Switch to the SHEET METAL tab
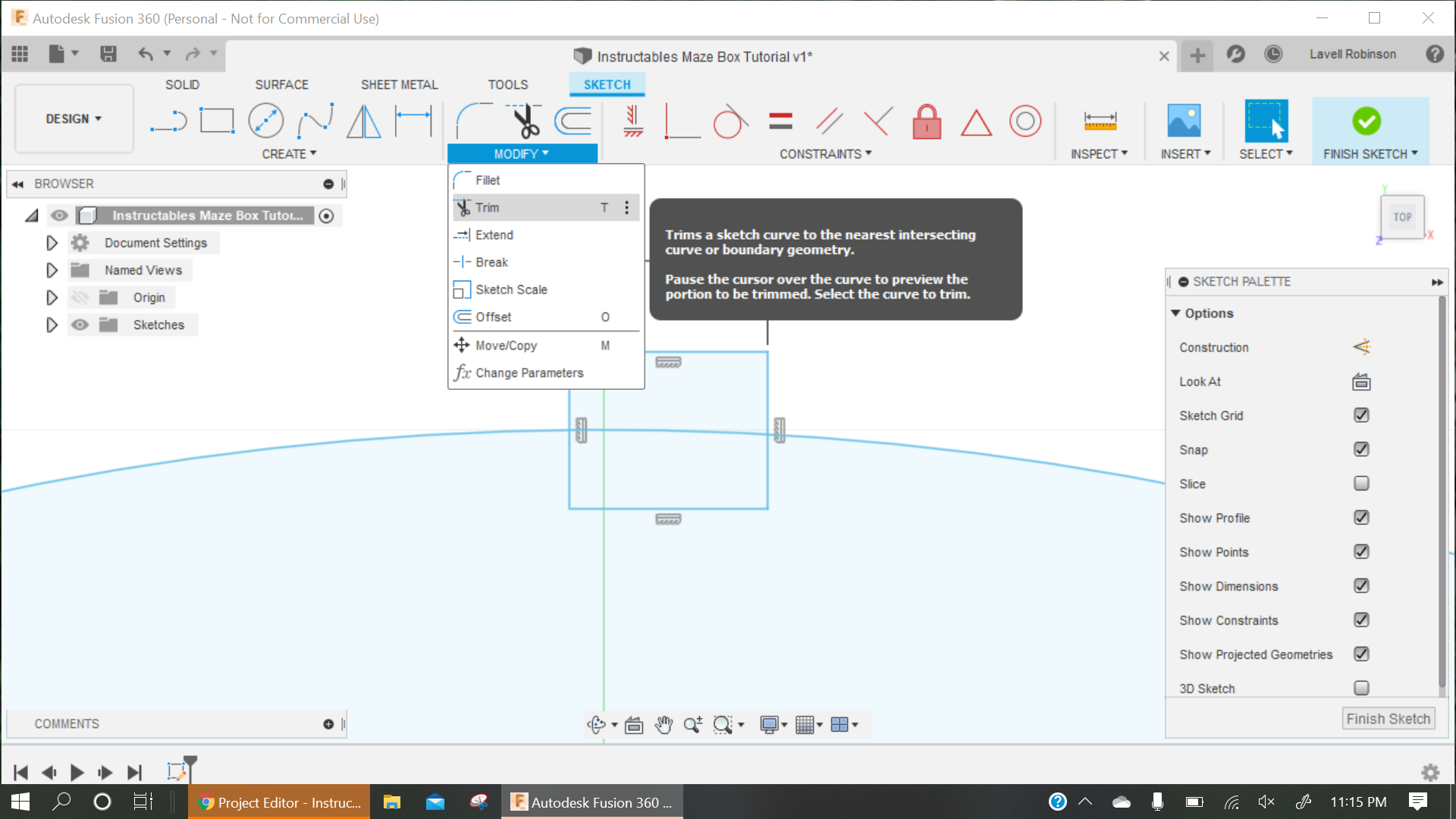This screenshot has height=819, width=1456. click(x=400, y=85)
